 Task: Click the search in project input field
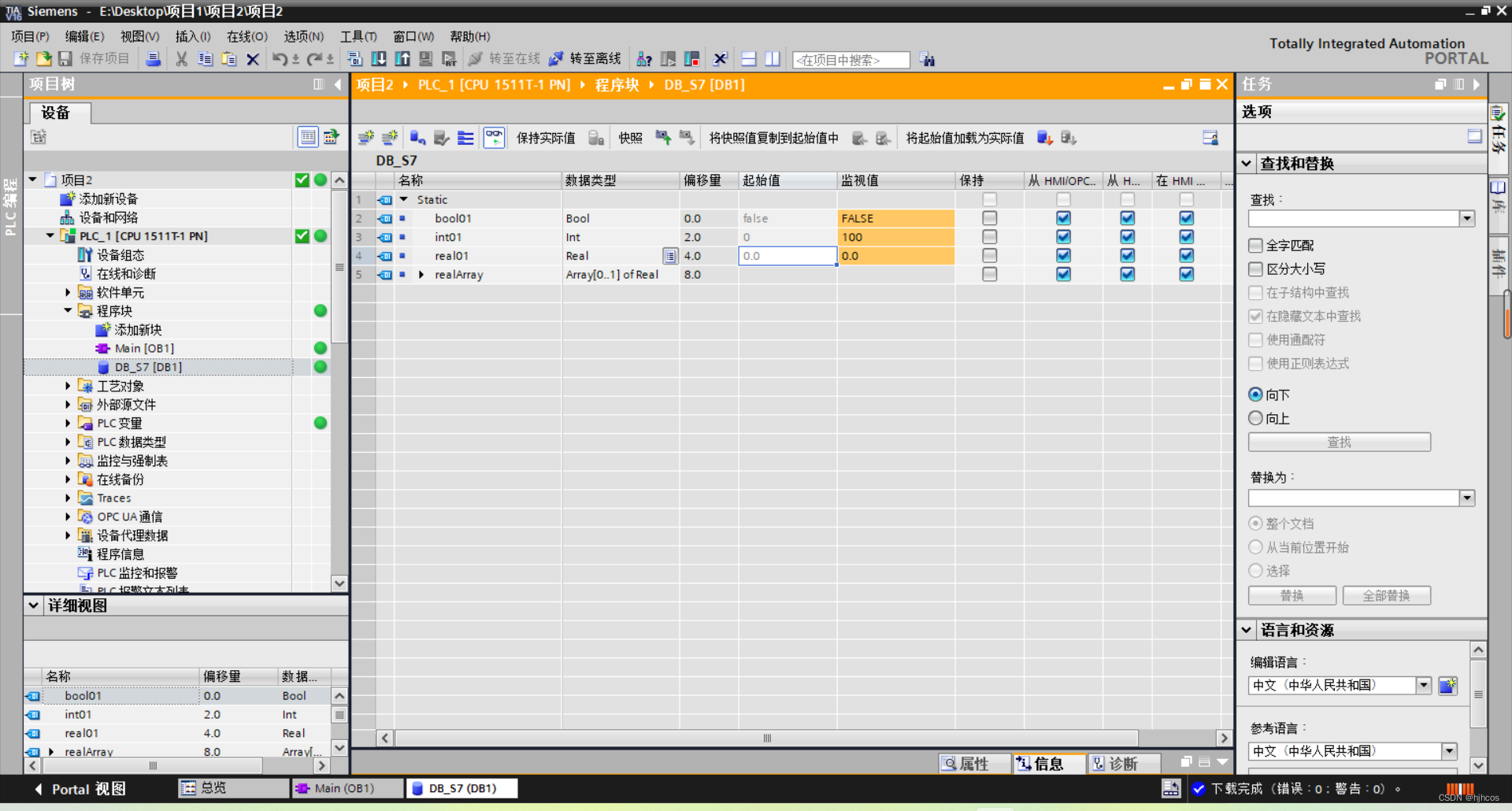(x=850, y=60)
